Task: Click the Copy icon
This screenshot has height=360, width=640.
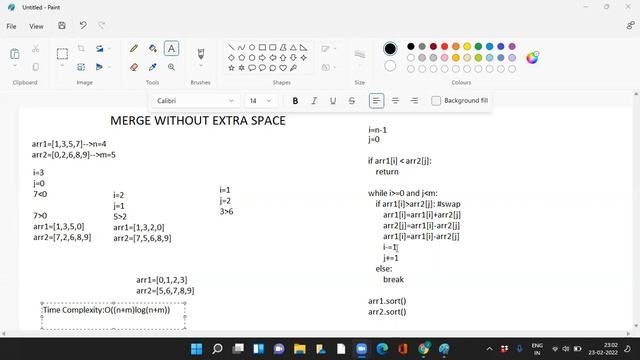Action: point(36,67)
